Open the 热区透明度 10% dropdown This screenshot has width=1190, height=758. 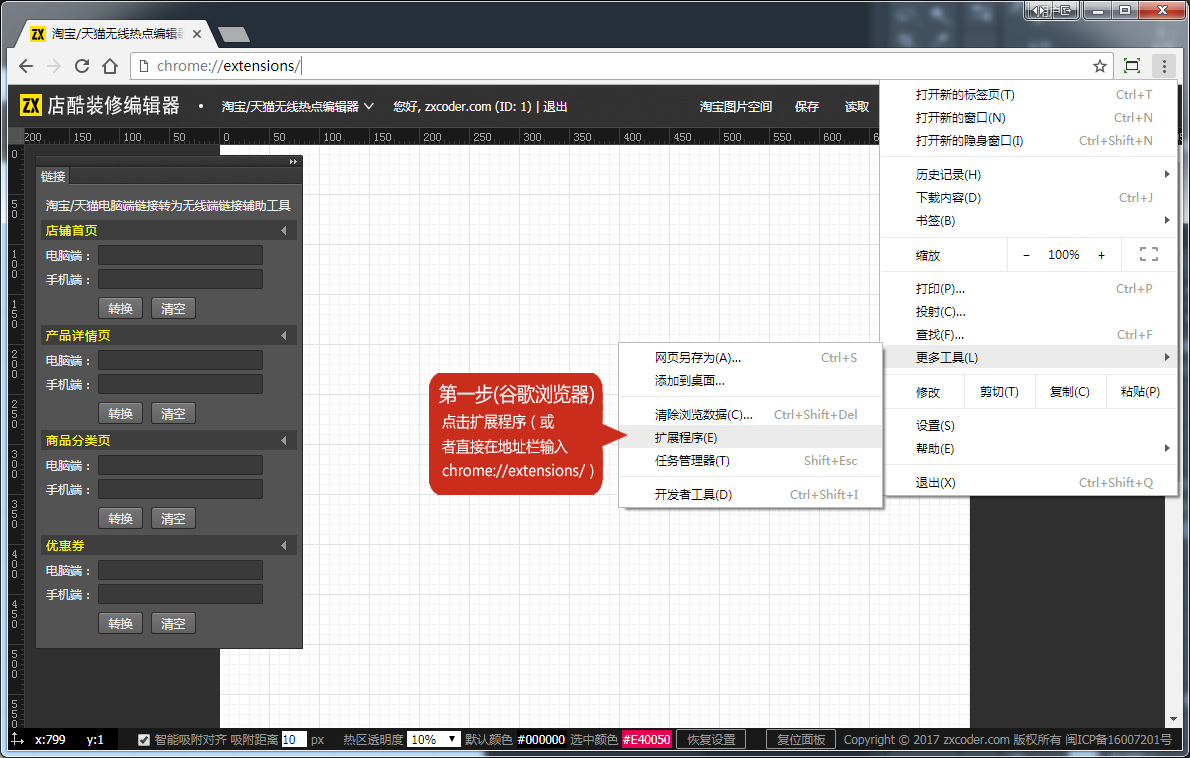(x=433, y=740)
